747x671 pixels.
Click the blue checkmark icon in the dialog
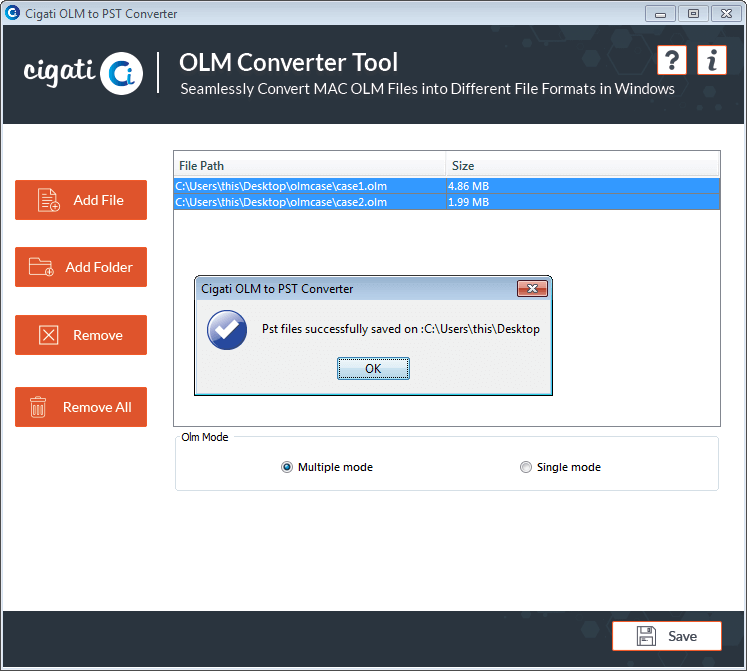(227, 330)
